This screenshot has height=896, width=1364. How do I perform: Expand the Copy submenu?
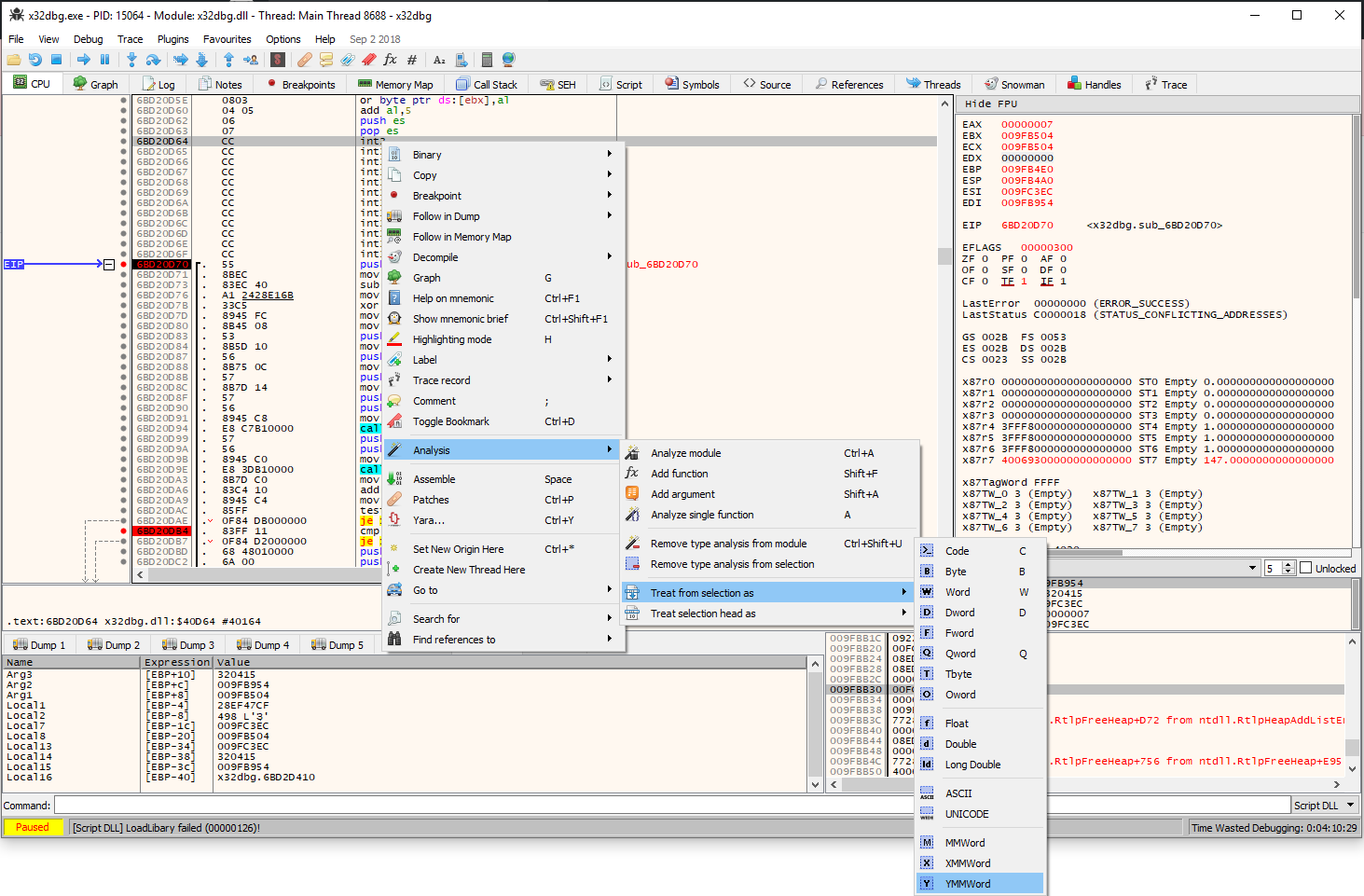coord(503,175)
